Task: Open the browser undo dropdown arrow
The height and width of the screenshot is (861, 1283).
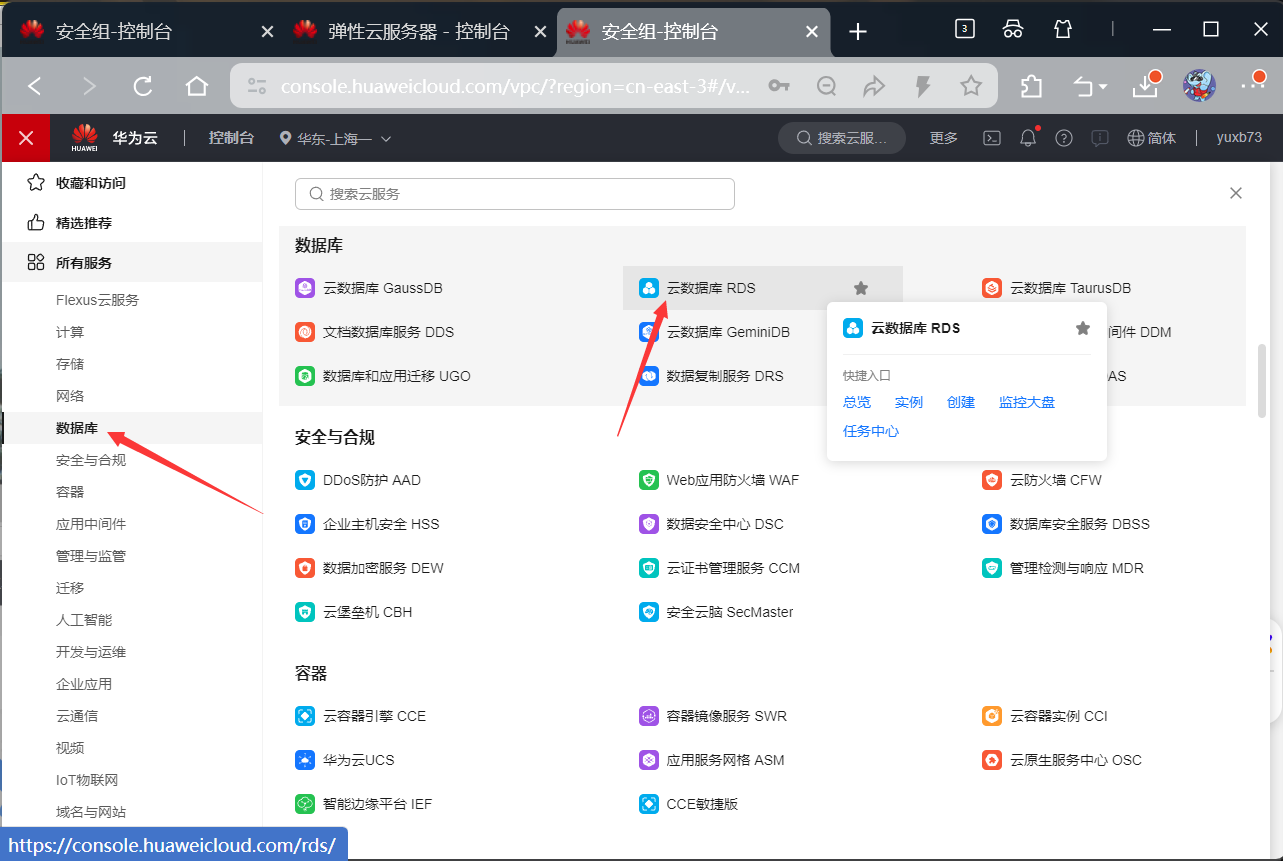Action: 1103,87
